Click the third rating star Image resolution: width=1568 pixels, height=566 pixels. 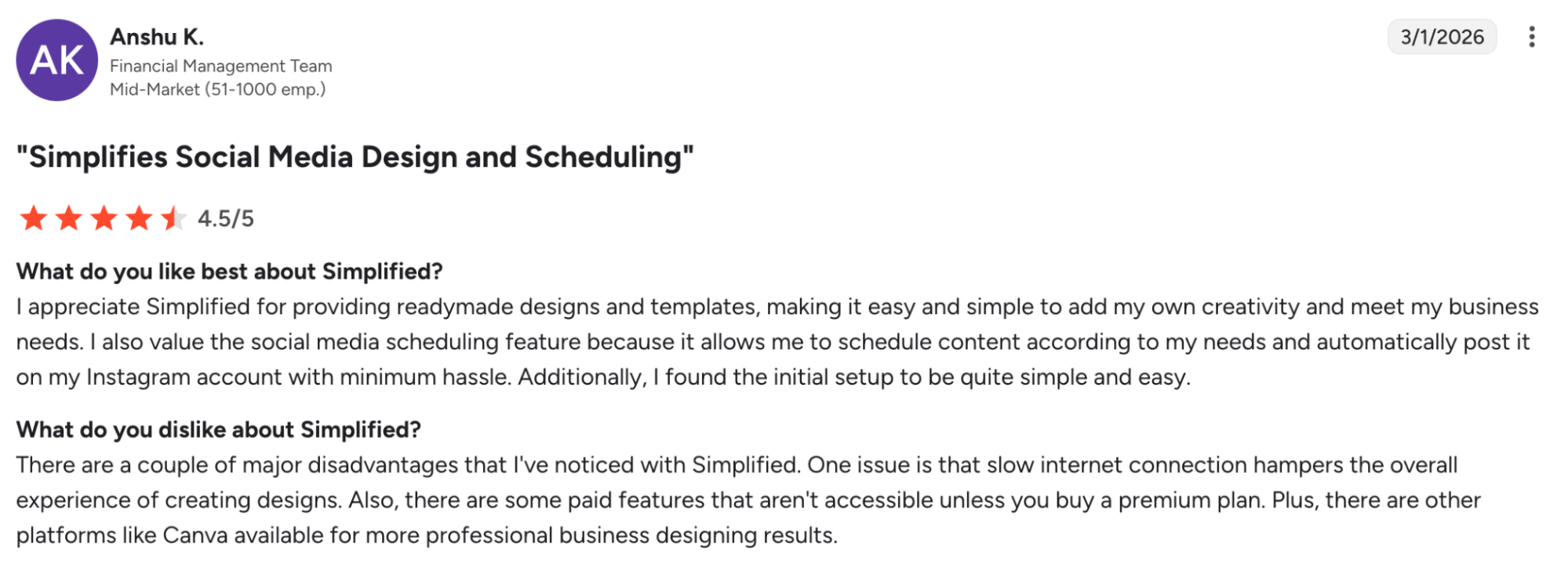click(x=104, y=218)
